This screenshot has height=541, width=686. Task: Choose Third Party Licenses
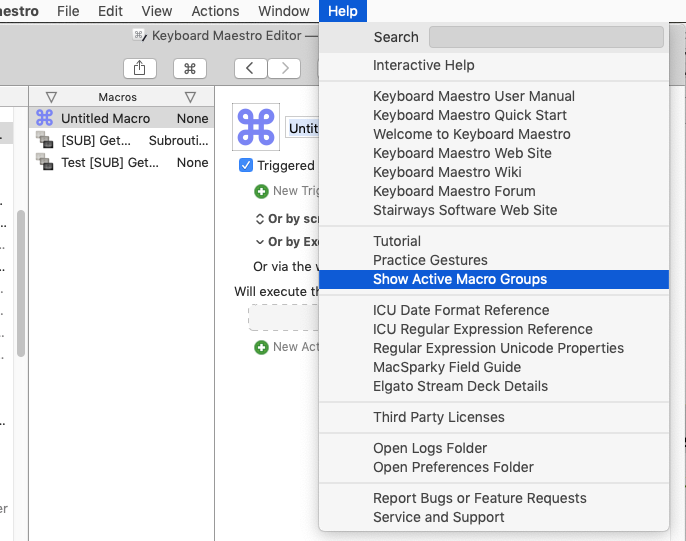494,418
